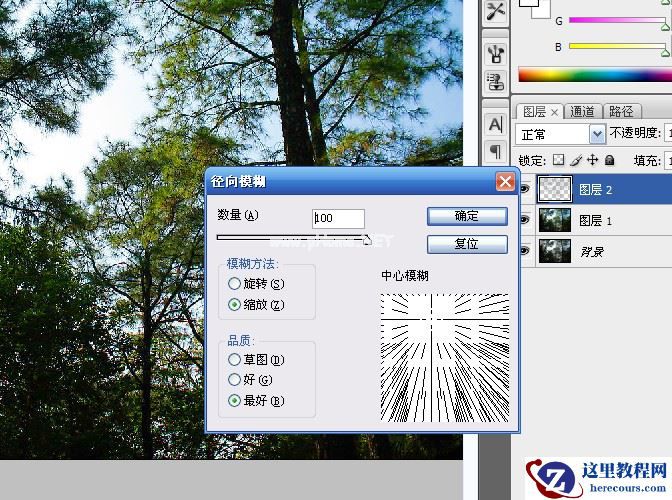
Task: Select the 图层 1 thumbnail
Action: (x=555, y=220)
